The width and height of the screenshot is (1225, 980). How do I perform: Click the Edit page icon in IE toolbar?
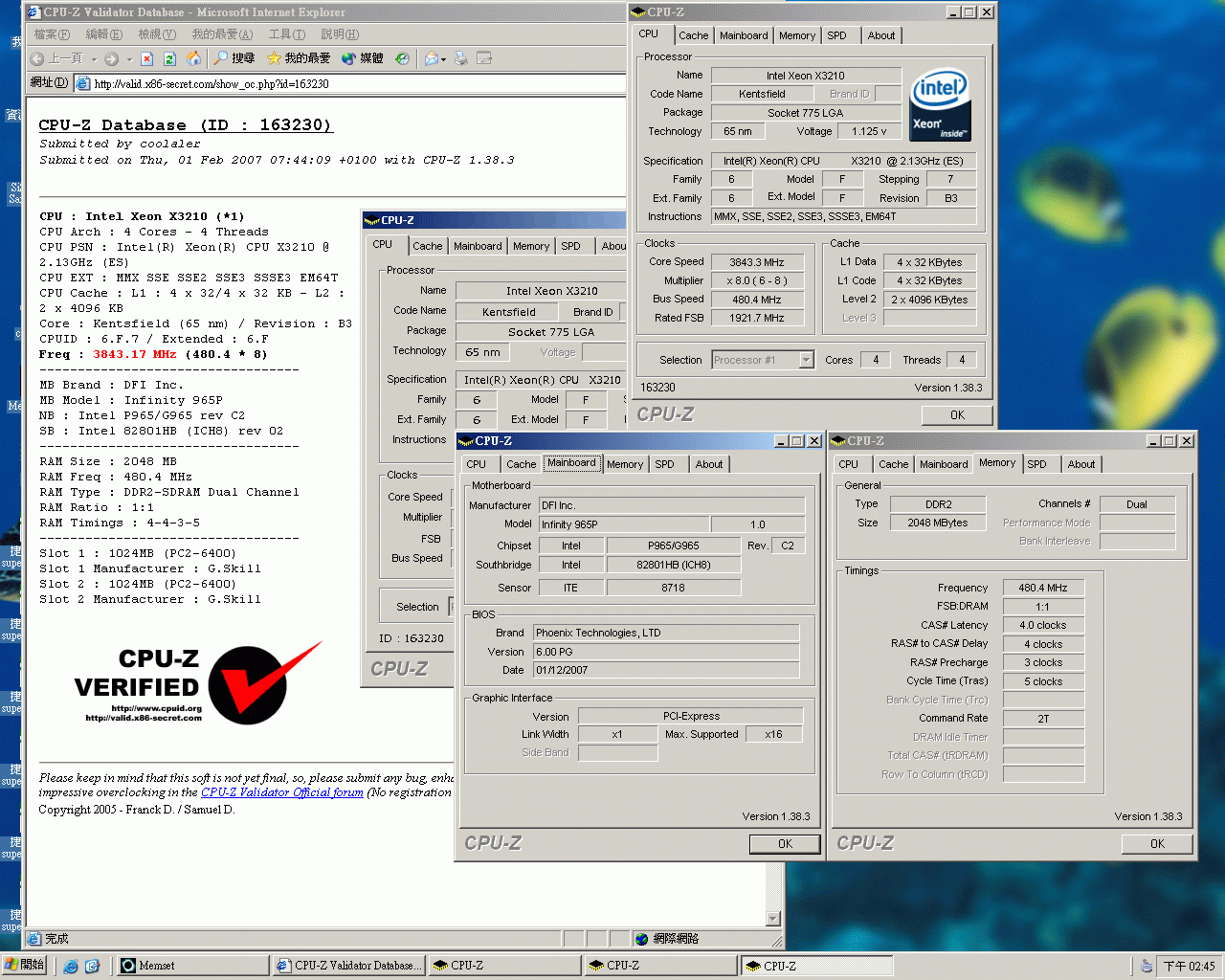[x=484, y=58]
